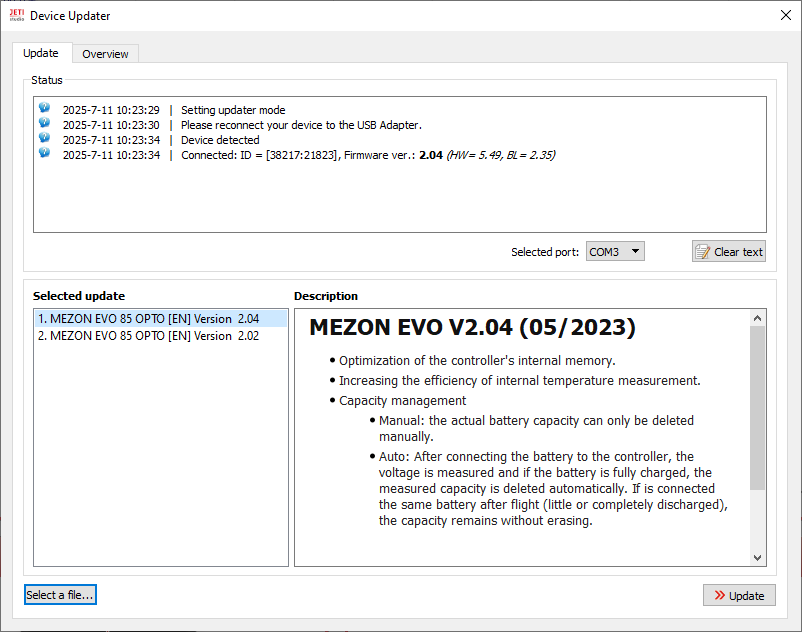Open the Selected port COM3 dropdown
The image size is (802, 632).
pos(615,252)
